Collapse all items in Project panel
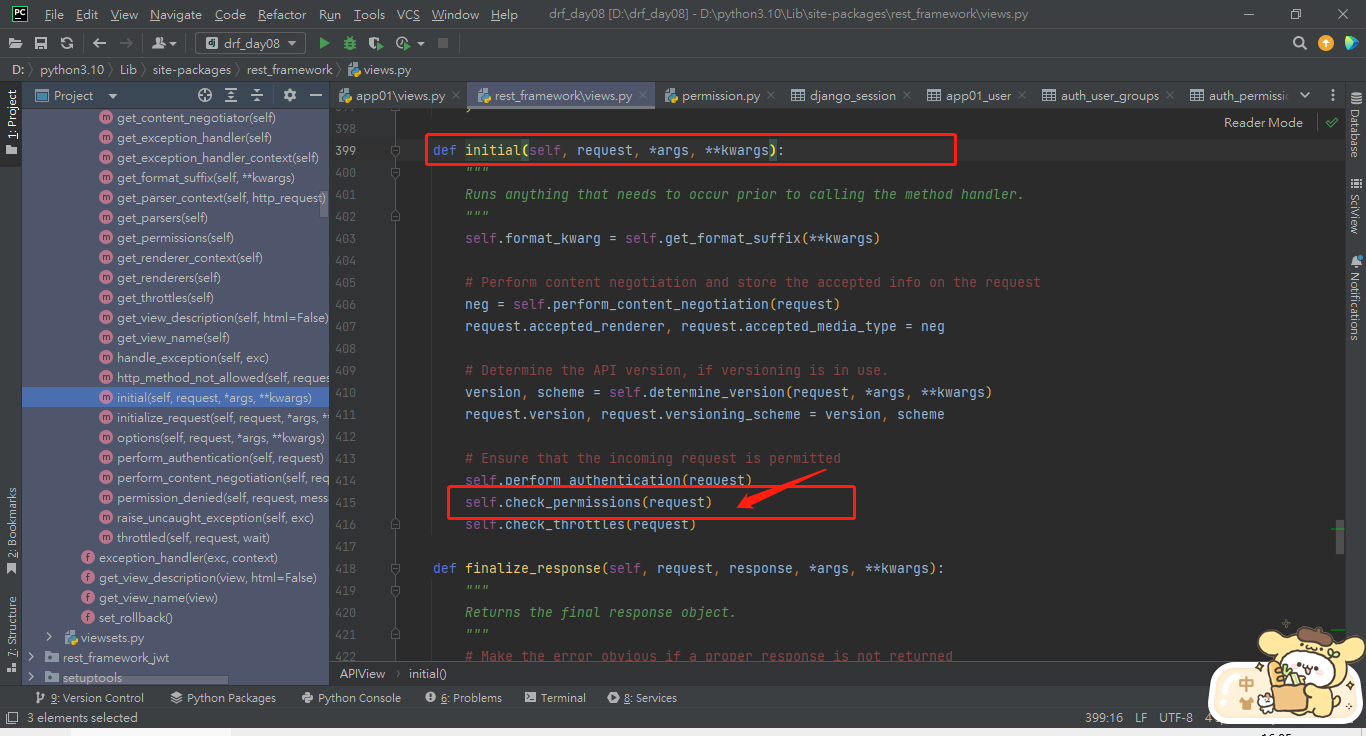 (x=257, y=95)
